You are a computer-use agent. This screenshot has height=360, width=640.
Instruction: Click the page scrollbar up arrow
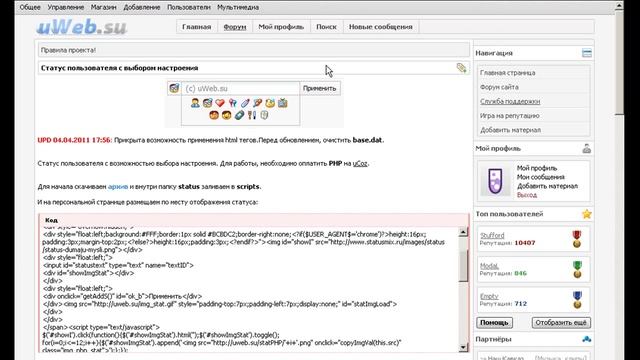coord(619,6)
